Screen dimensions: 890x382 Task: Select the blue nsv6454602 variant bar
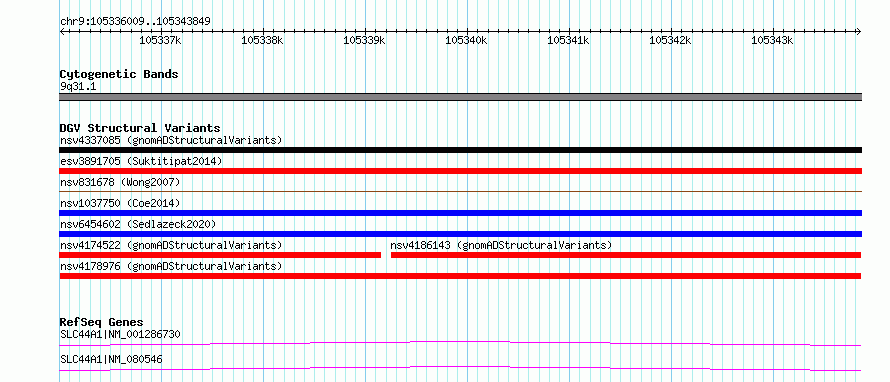pos(461,234)
